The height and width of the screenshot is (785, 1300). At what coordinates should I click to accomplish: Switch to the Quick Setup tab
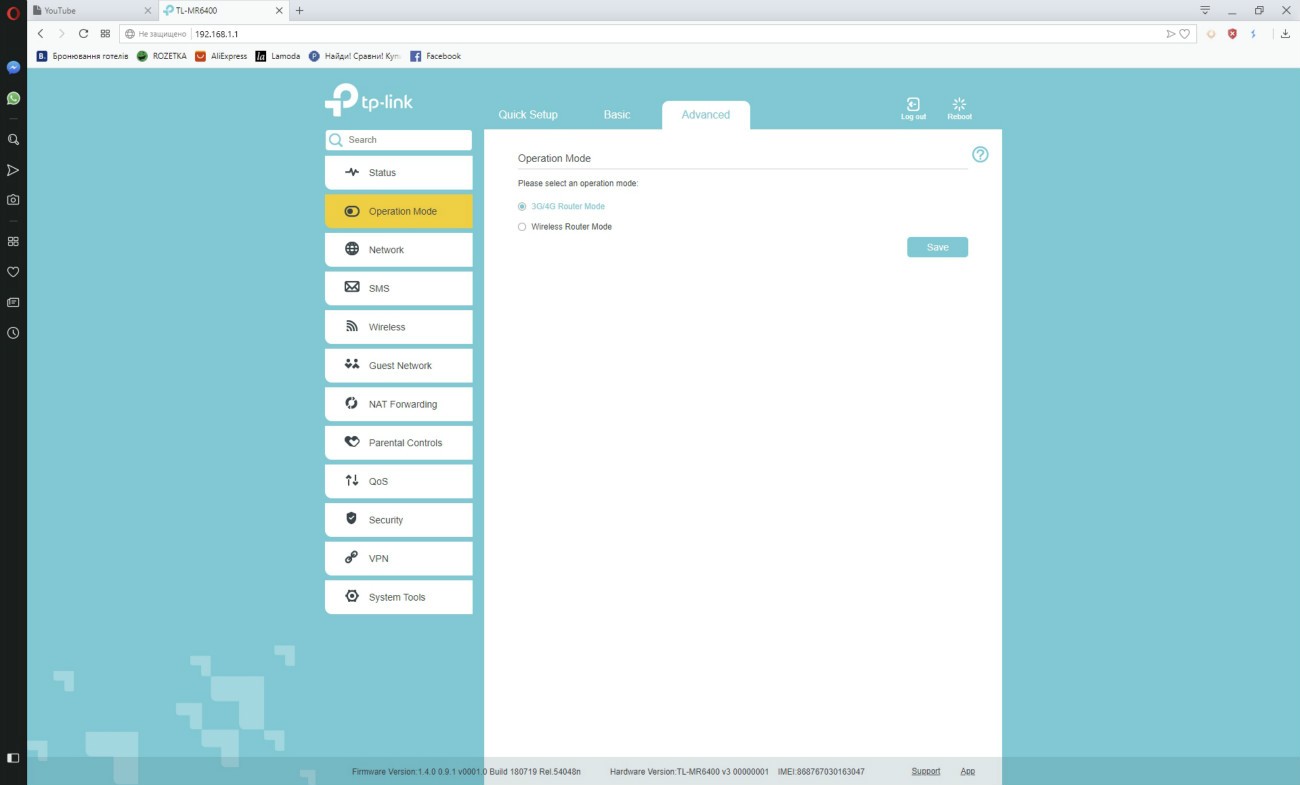click(x=528, y=115)
